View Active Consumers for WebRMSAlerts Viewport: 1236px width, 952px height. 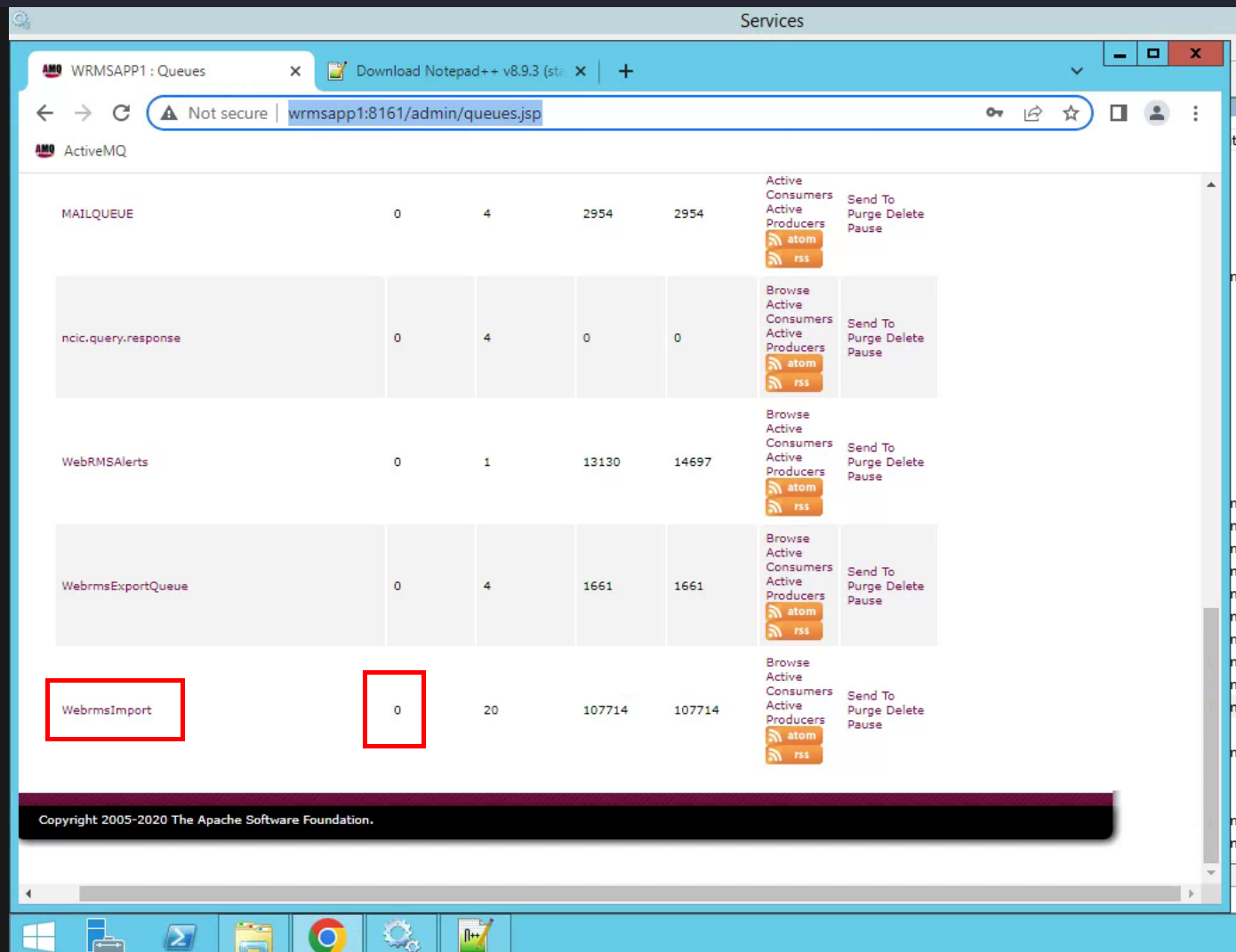[x=799, y=436]
